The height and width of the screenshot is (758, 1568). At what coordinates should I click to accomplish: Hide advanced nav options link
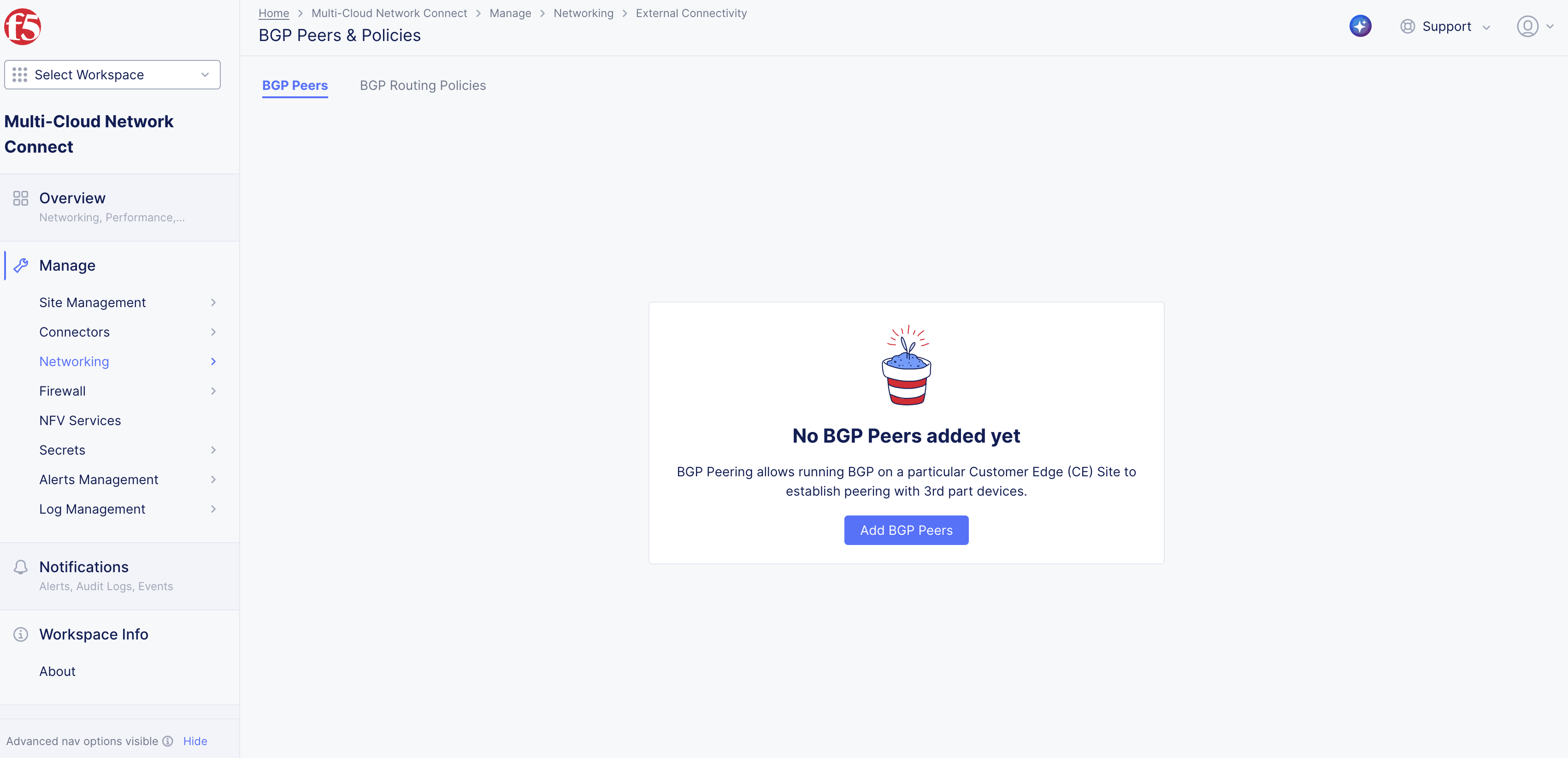(x=195, y=741)
